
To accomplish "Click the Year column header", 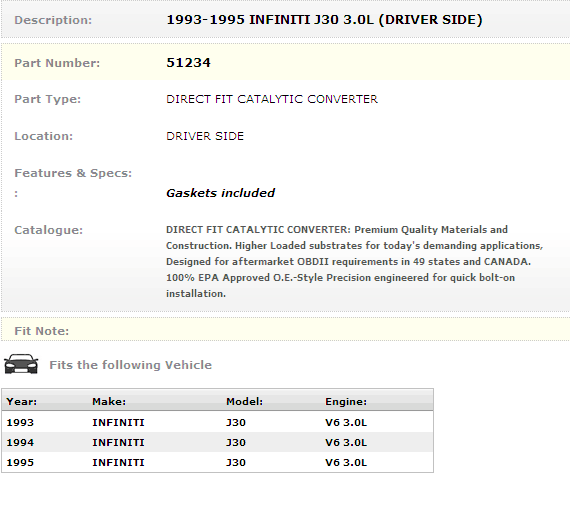I will (x=21, y=401).
